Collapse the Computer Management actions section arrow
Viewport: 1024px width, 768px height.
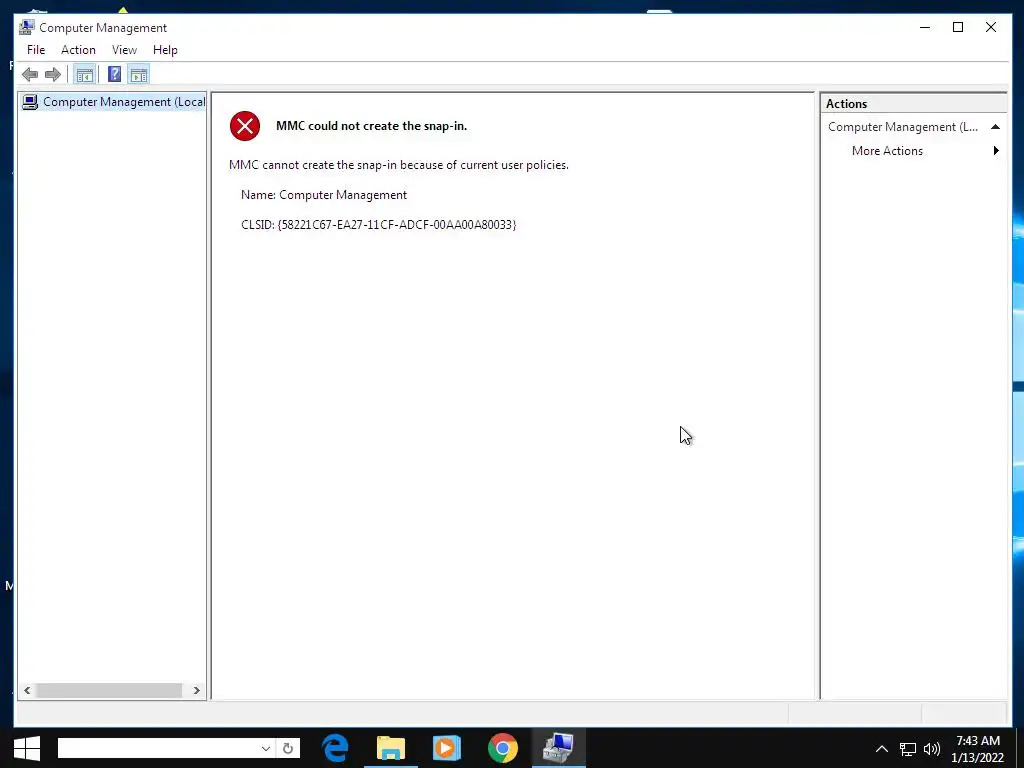click(x=995, y=127)
